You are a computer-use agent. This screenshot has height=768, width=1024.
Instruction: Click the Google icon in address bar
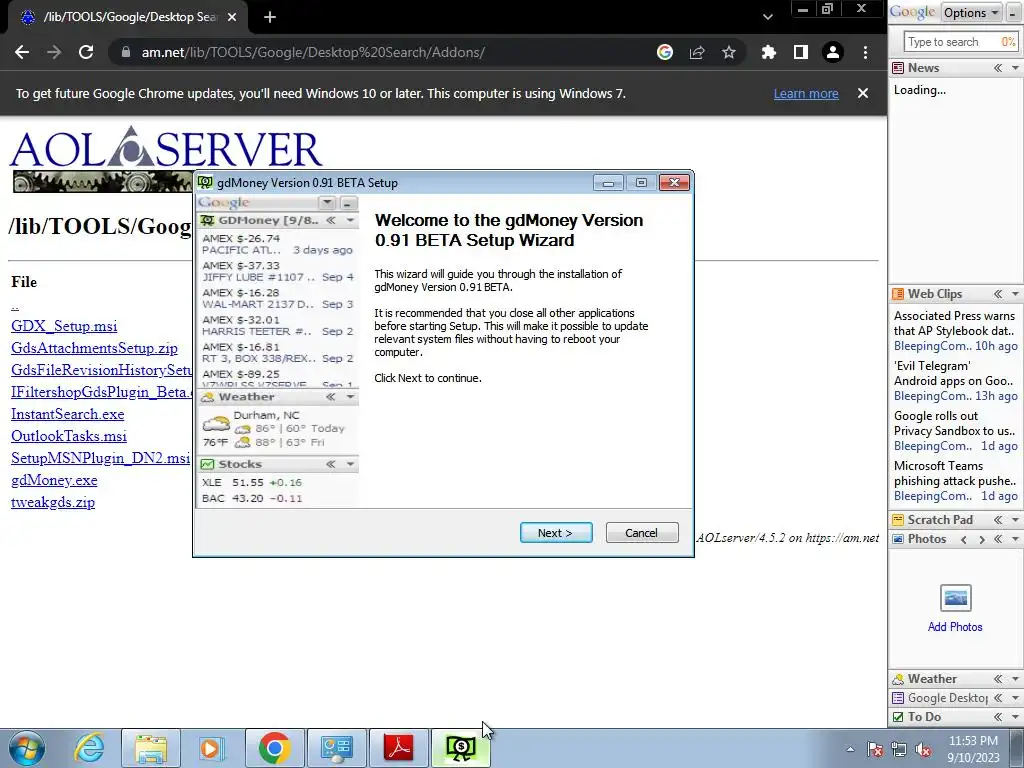[x=665, y=52]
